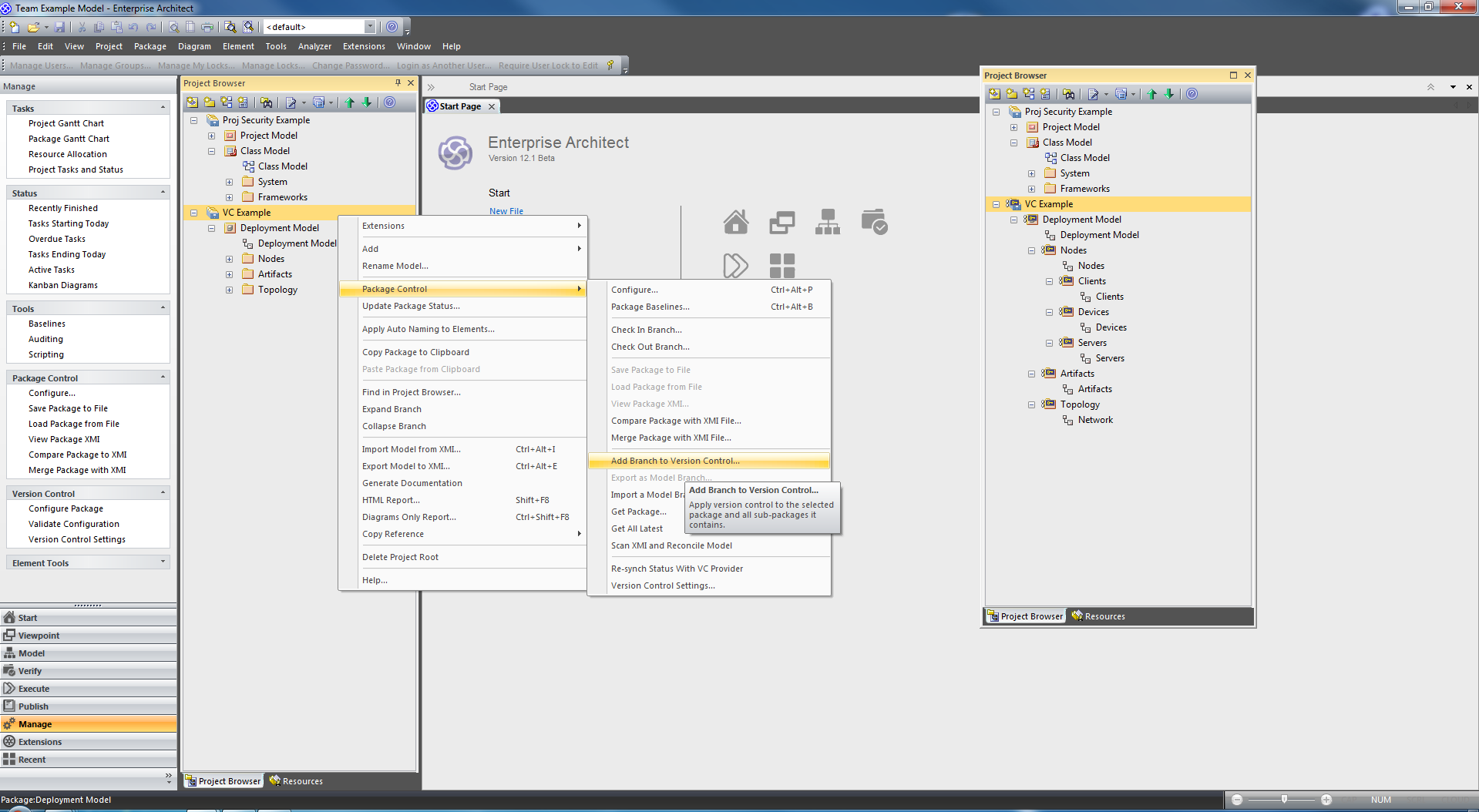Switch to Resources tab in floating panel
The width and height of the screenshot is (1479, 812).
click(x=1098, y=616)
